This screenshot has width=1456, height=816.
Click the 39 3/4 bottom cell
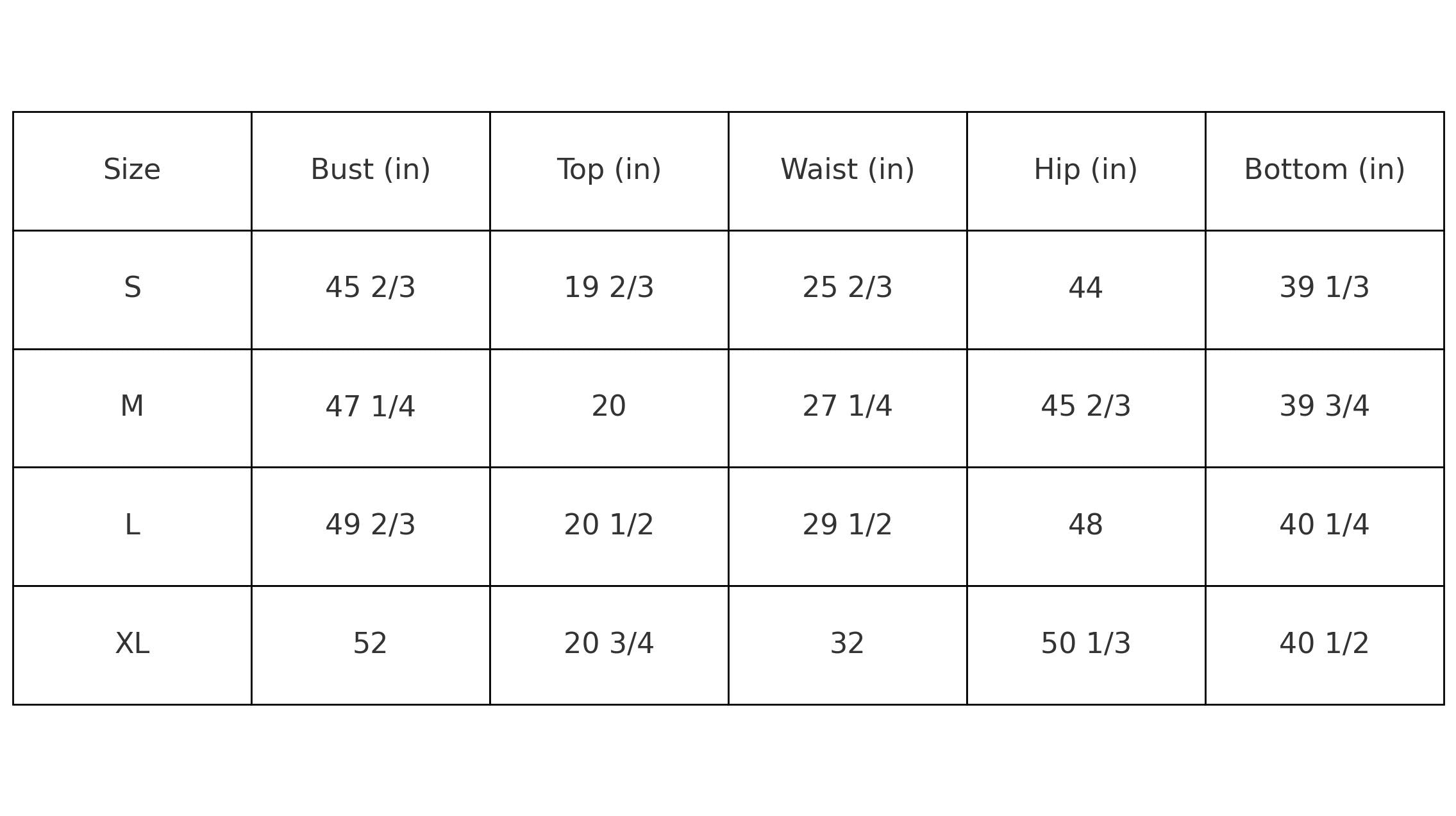(1325, 407)
